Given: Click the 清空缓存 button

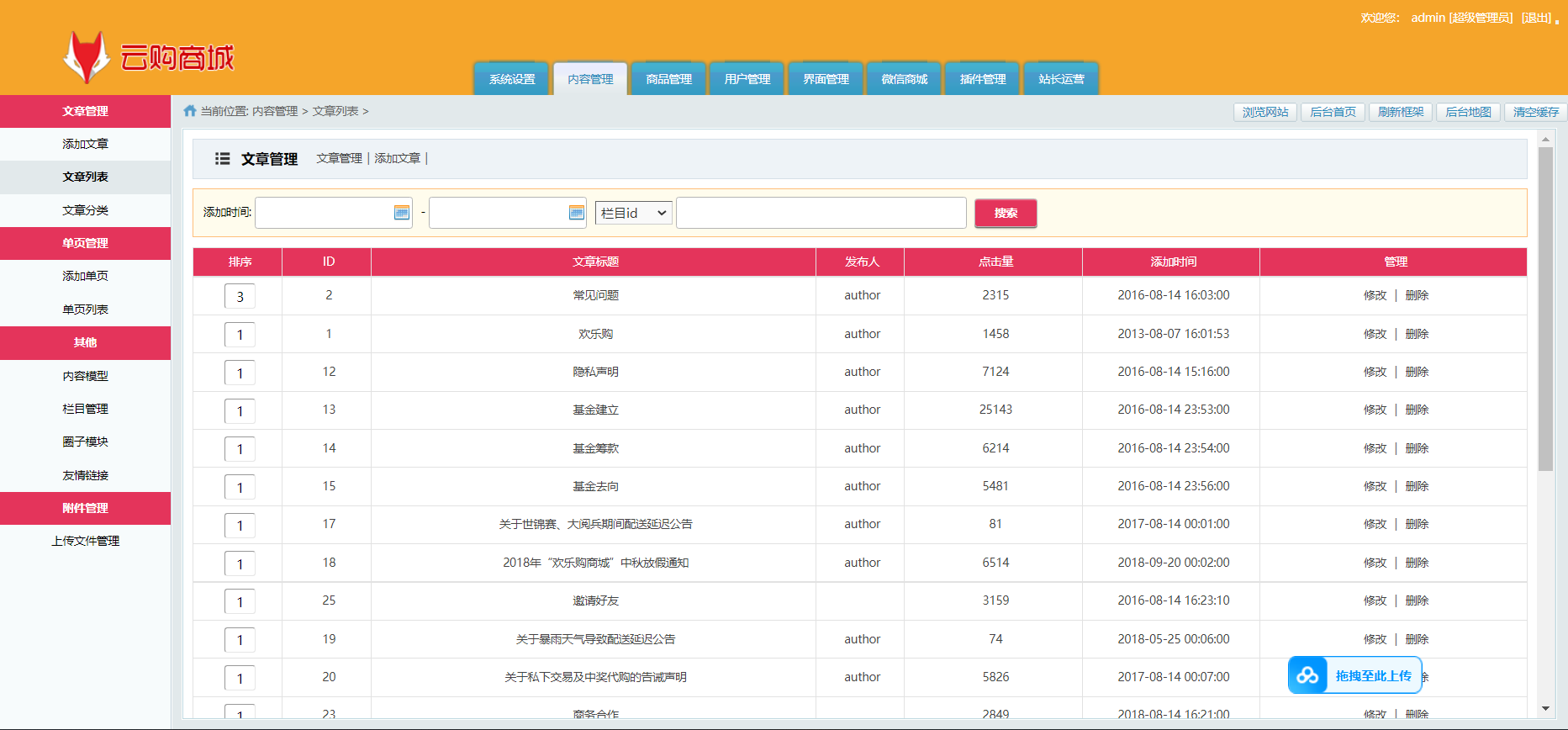Looking at the screenshot, I should click(1536, 112).
